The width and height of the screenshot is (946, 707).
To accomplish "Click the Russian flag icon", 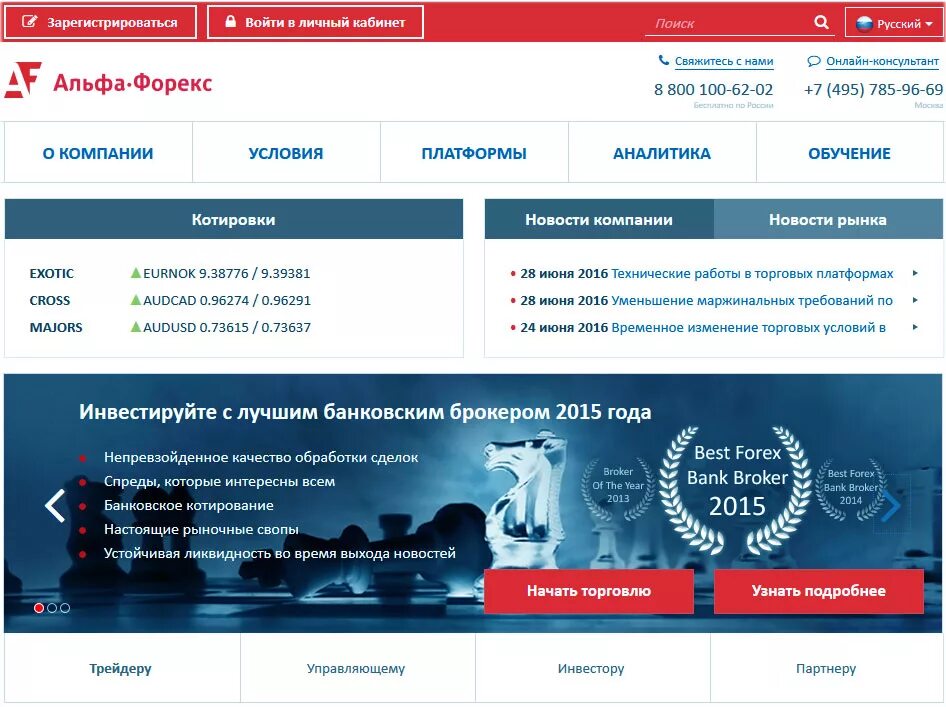I will click(x=864, y=24).
